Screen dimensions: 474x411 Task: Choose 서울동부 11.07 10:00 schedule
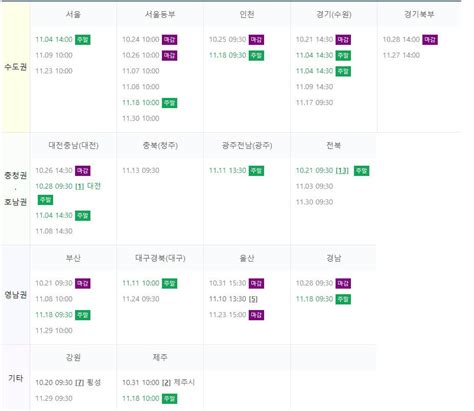(x=141, y=71)
